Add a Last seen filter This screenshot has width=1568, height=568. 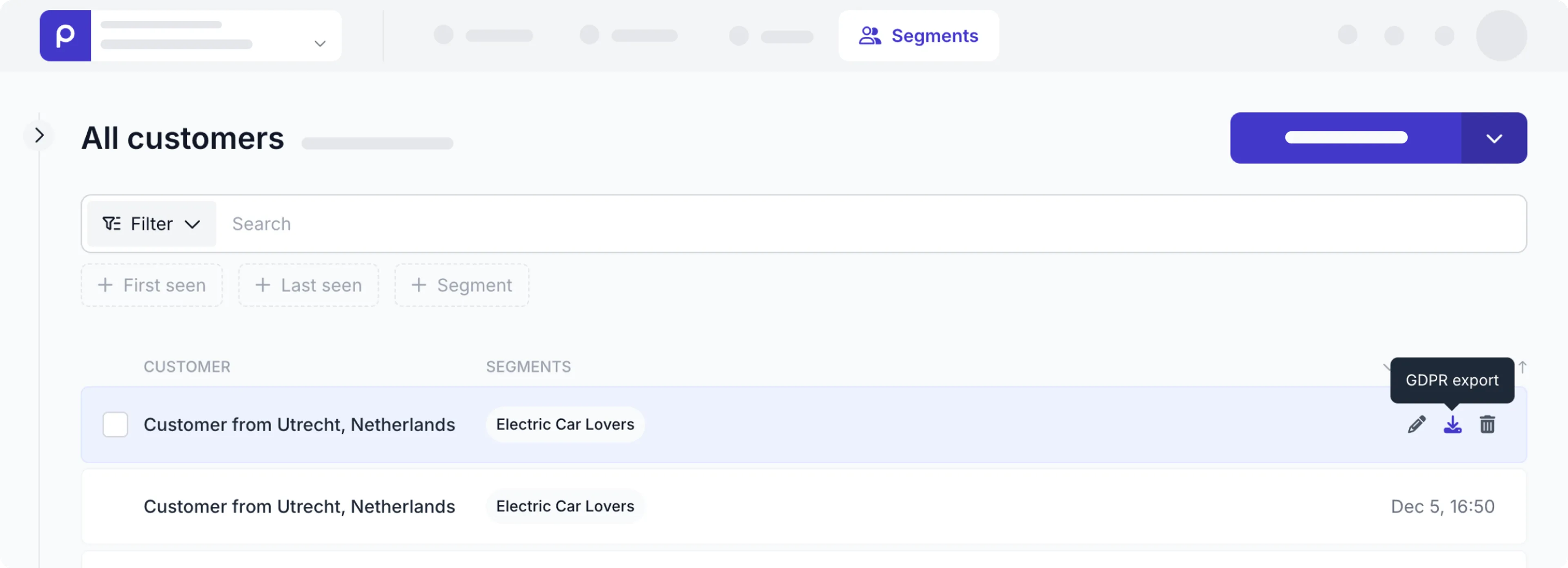tap(309, 285)
